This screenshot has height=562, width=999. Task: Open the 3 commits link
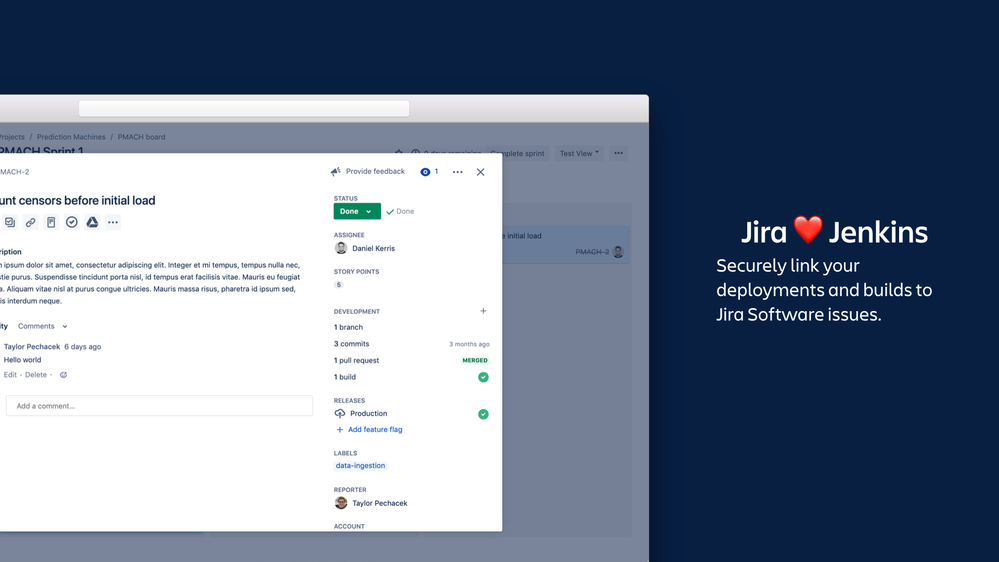pyautogui.click(x=352, y=344)
